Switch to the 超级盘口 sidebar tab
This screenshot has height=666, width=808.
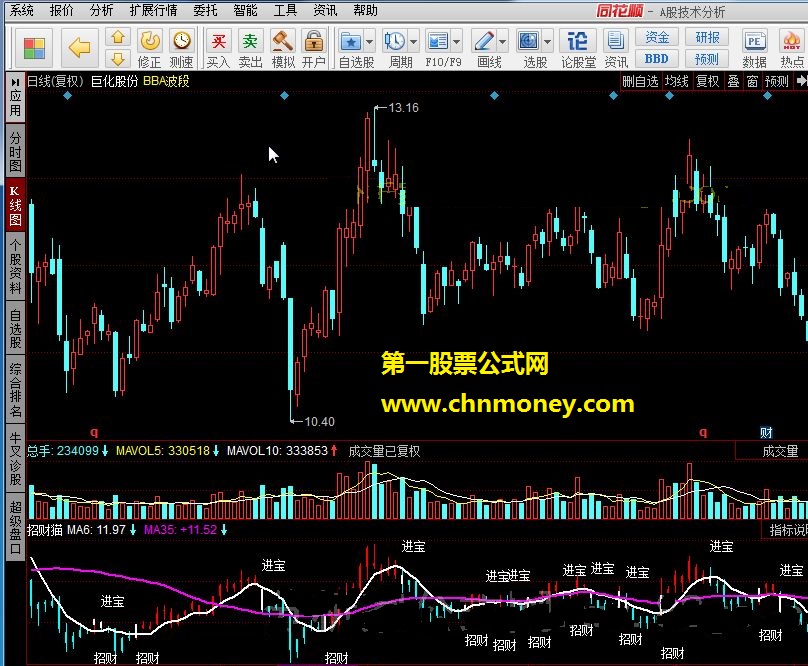tap(15, 527)
